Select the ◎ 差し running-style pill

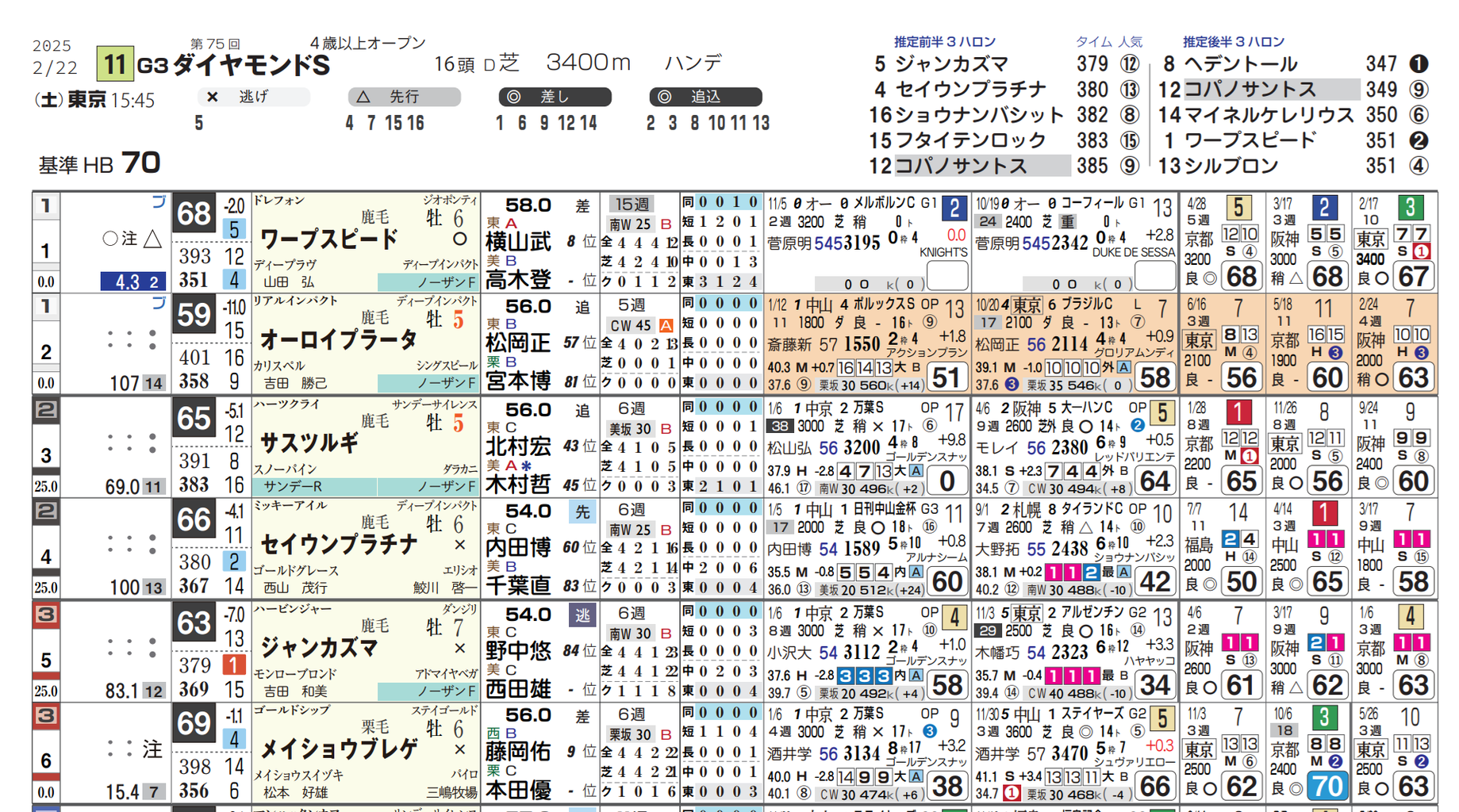pyautogui.click(x=555, y=97)
